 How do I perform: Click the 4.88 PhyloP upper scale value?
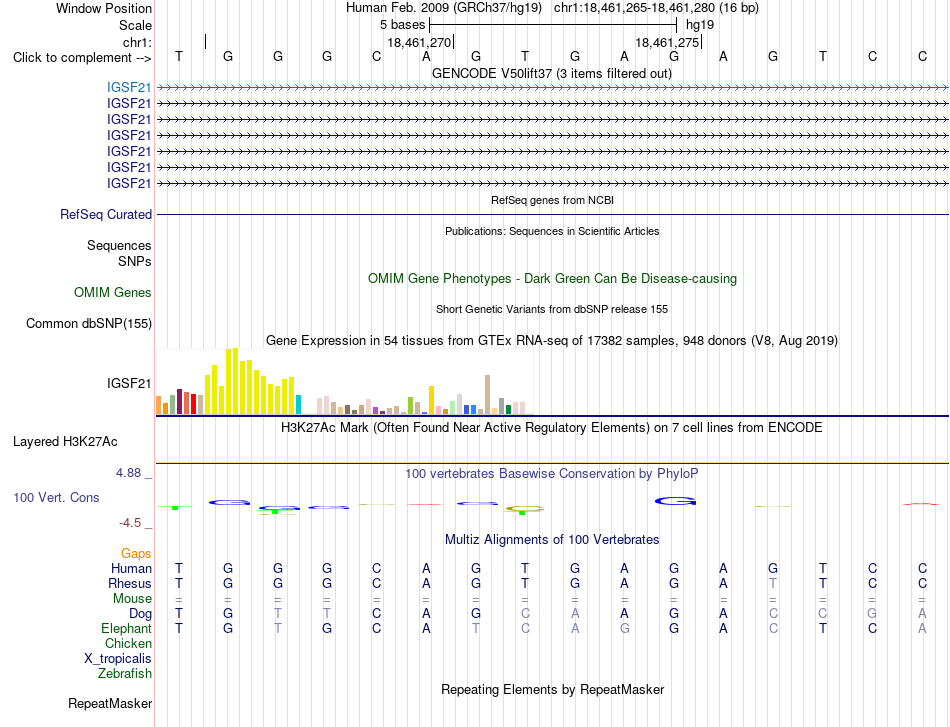128,473
